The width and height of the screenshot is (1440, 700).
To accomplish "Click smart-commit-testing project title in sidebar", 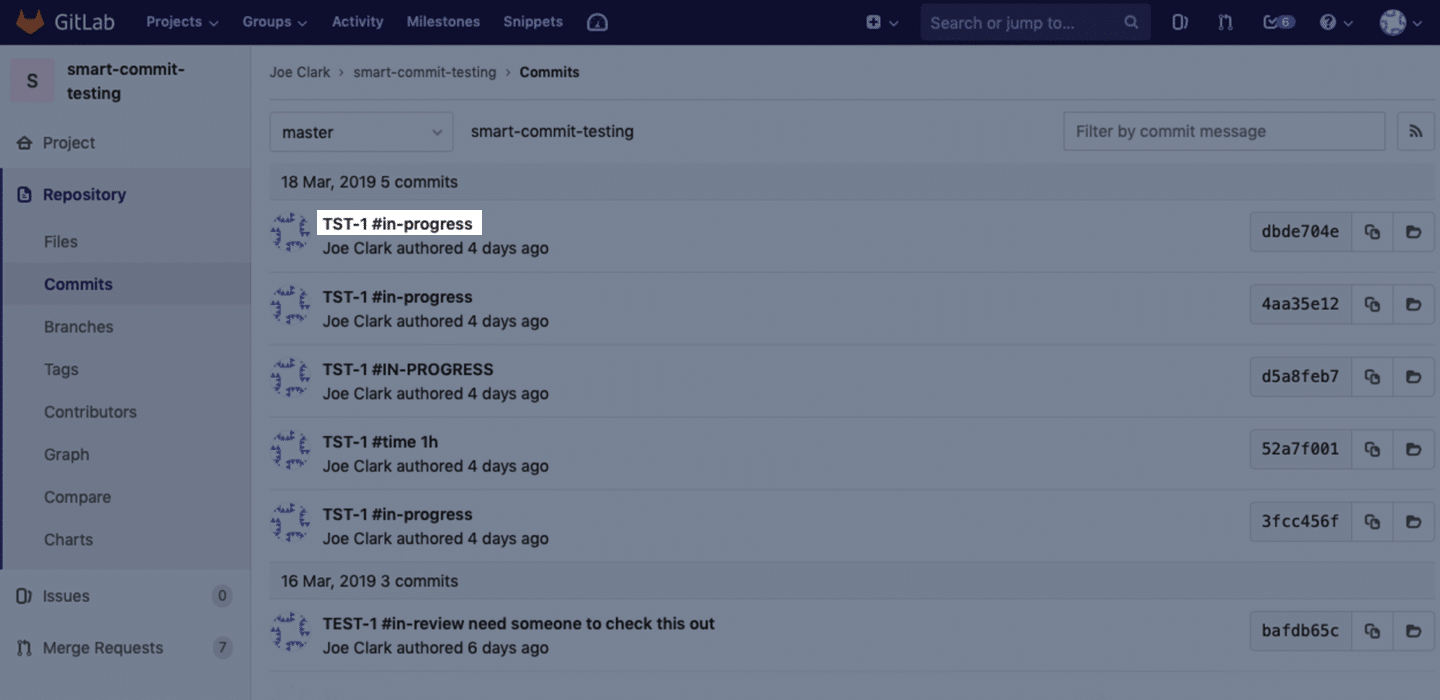I will pos(126,81).
